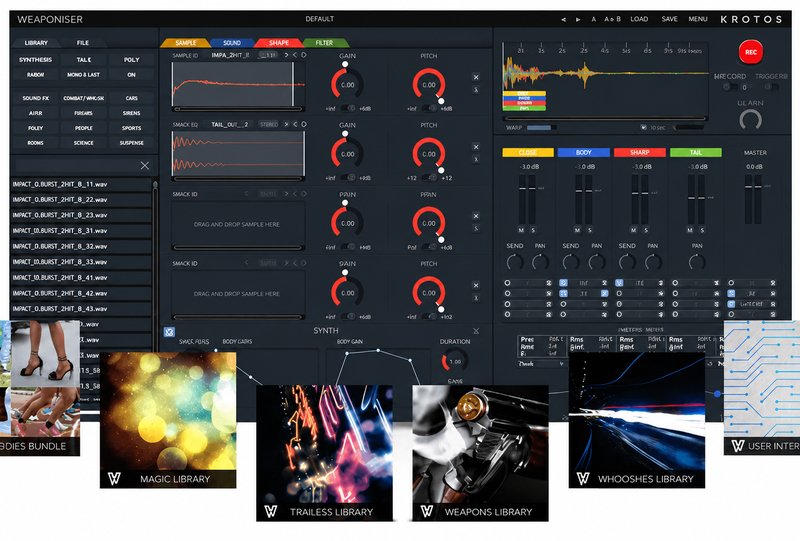Click the BODY channel PAN knob
The height and width of the screenshot is (541, 800).
(596, 262)
